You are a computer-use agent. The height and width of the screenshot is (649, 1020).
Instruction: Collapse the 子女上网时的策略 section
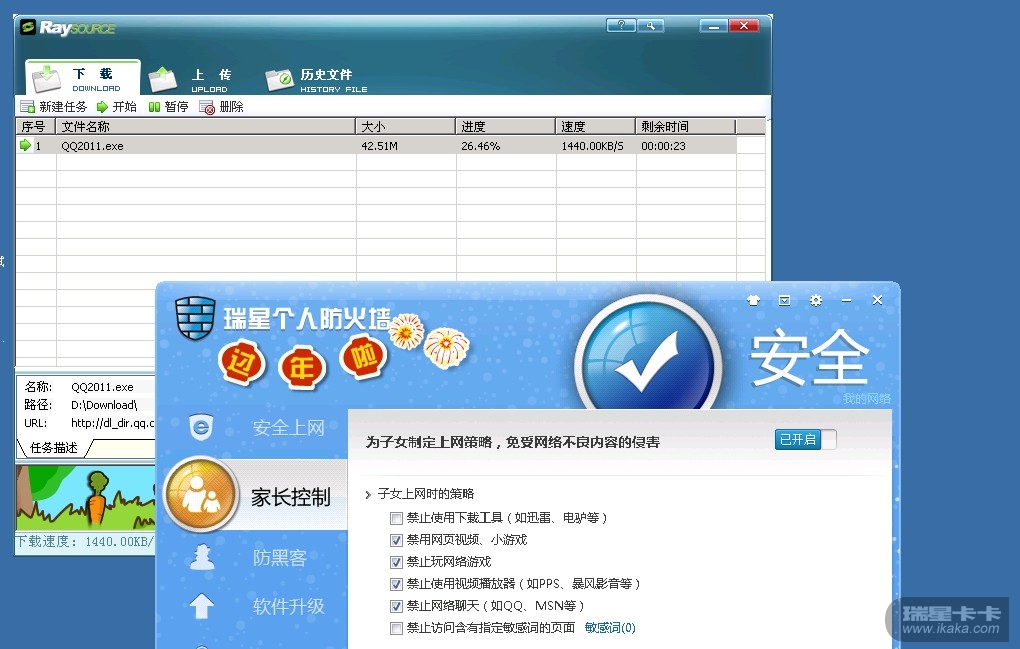click(x=368, y=494)
